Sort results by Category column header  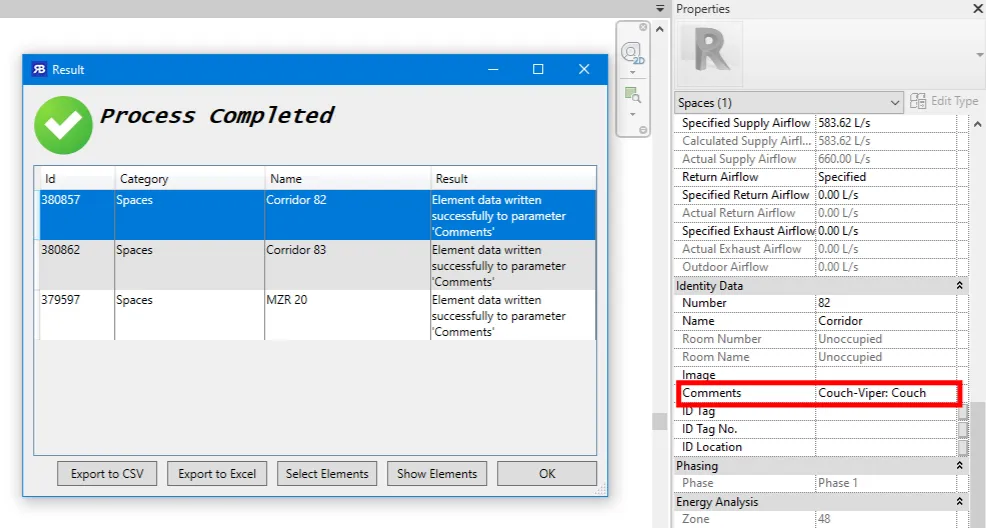click(x=190, y=179)
